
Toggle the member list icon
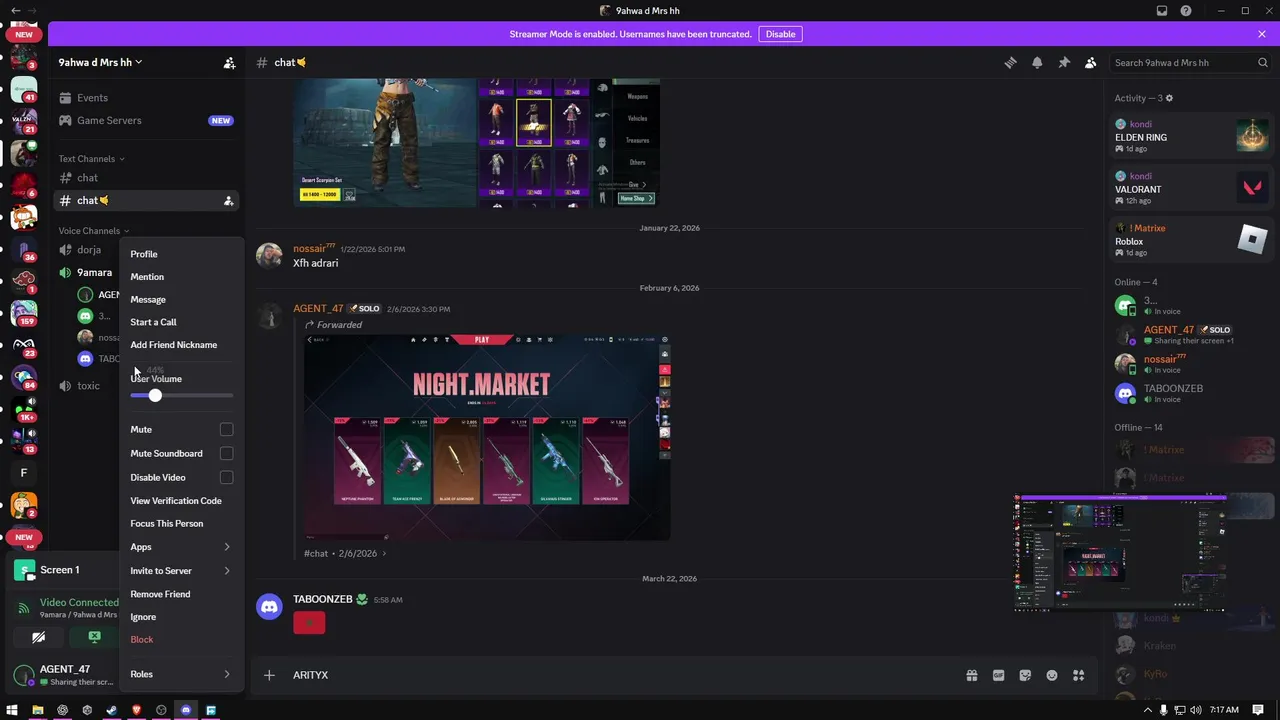click(x=1091, y=62)
